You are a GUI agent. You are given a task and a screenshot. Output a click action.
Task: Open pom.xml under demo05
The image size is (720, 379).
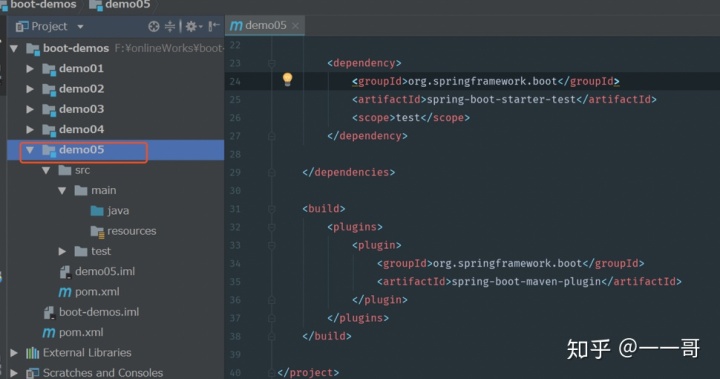point(97,292)
